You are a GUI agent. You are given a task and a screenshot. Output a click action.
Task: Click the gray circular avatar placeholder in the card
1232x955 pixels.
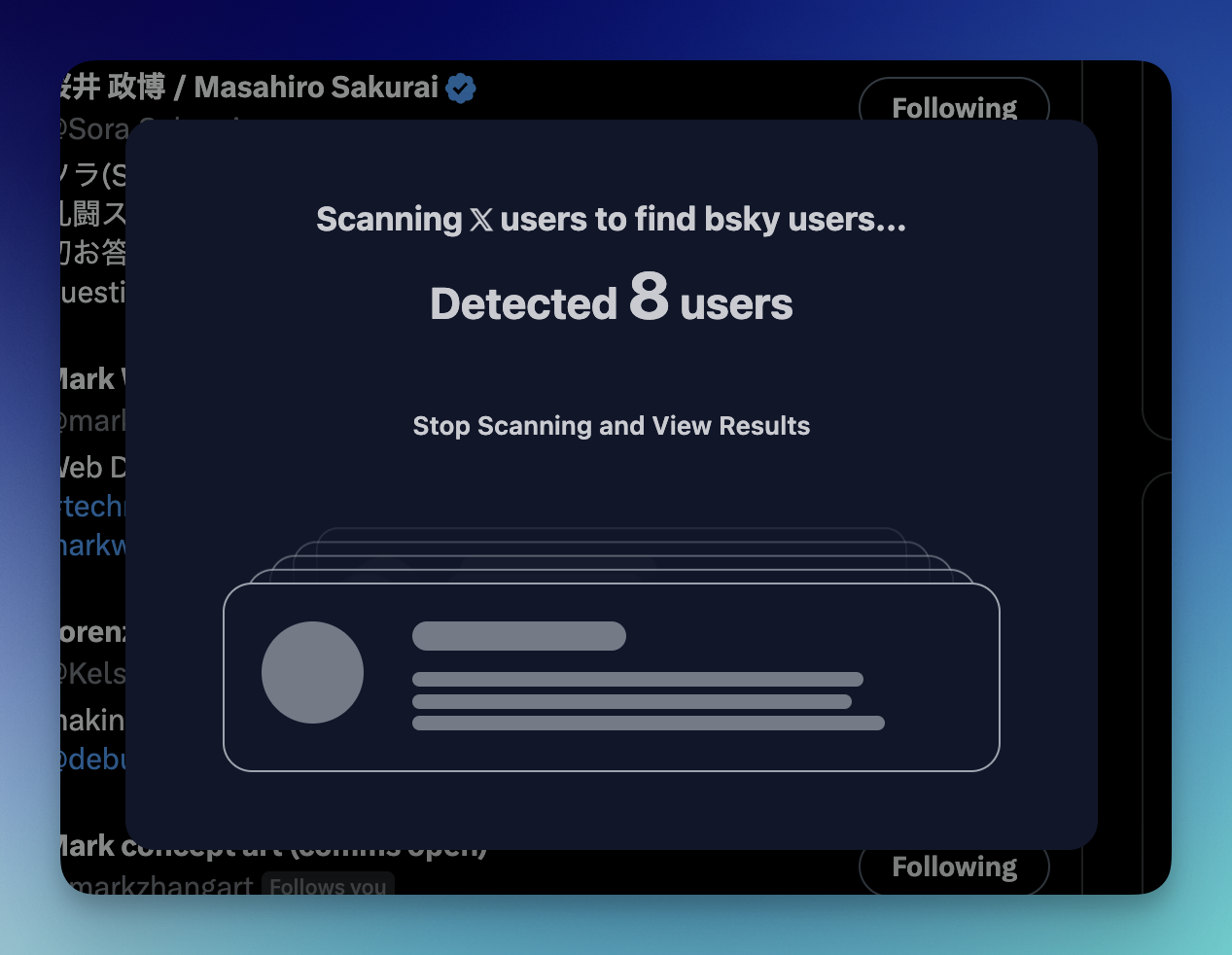[312, 672]
